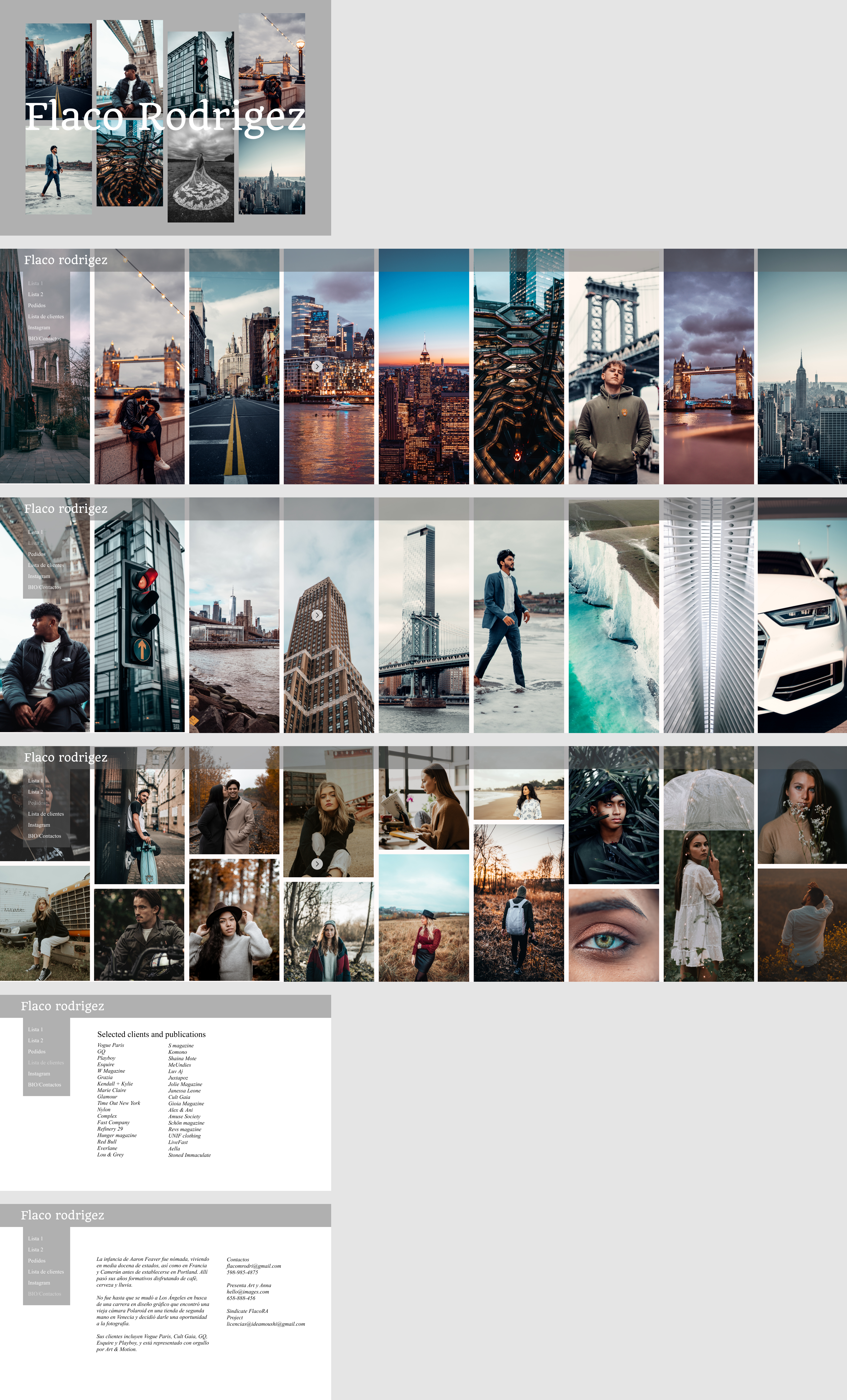This screenshot has height=1400, width=847.
Task: Go to BIO/Contactos from the clients page menu
Action: 45,1085
